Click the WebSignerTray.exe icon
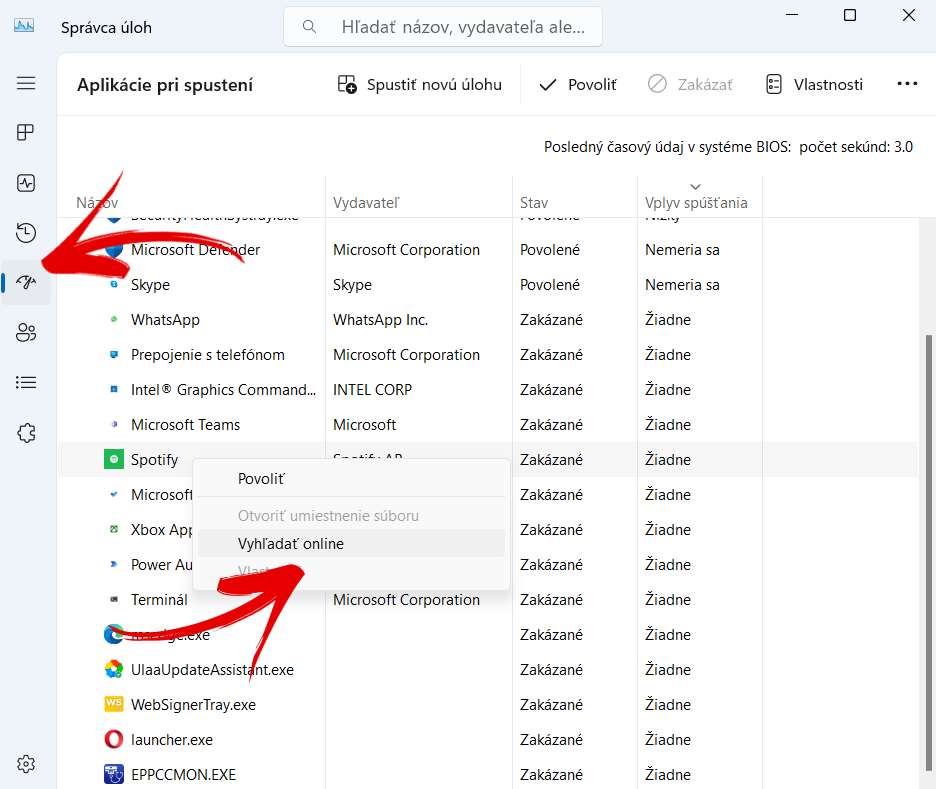The width and height of the screenshot is (936, 789). click(113, 704)
